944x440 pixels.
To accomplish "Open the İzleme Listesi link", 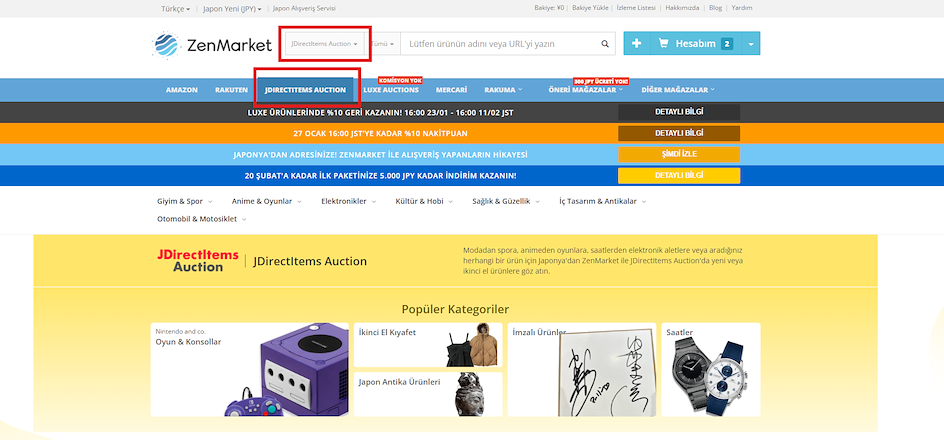I will click(x=637, y=8).
